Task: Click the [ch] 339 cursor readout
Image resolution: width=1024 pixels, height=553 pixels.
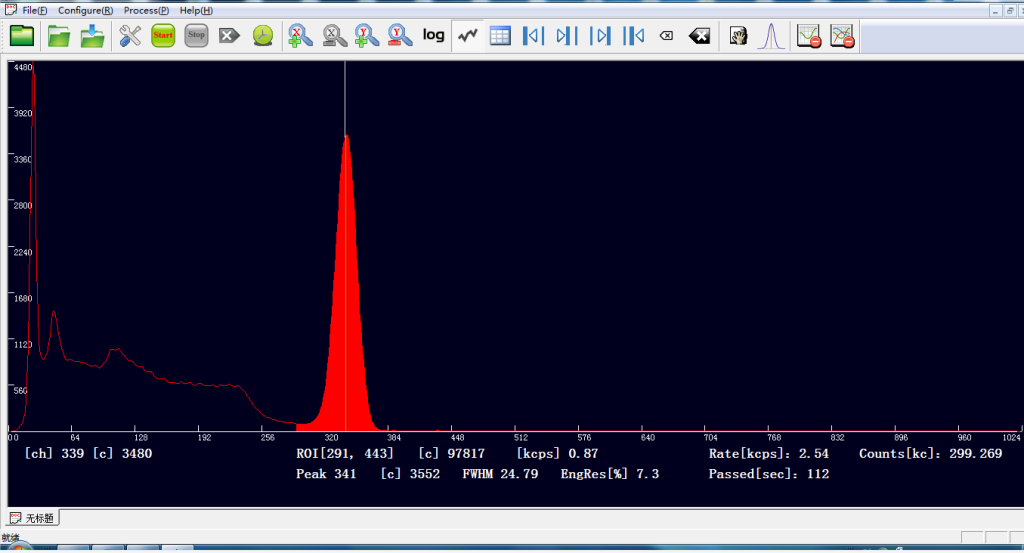Action: pyautogui.click(x=54, y=453)
